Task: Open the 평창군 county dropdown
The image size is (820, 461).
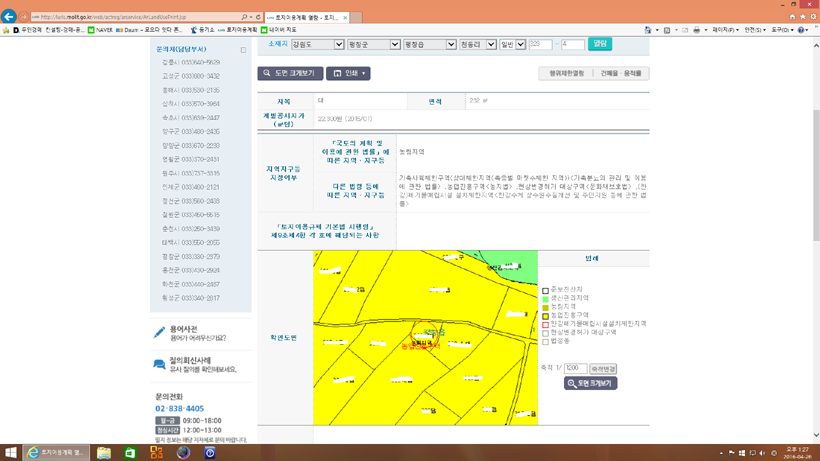Action: (373, 44)
